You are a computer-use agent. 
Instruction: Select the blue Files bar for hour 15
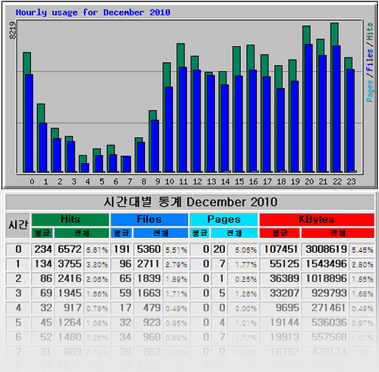point(239,124)
